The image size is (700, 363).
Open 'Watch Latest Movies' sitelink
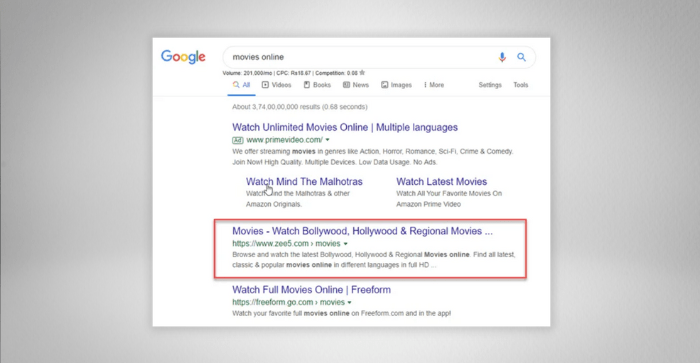coord(442,182)
